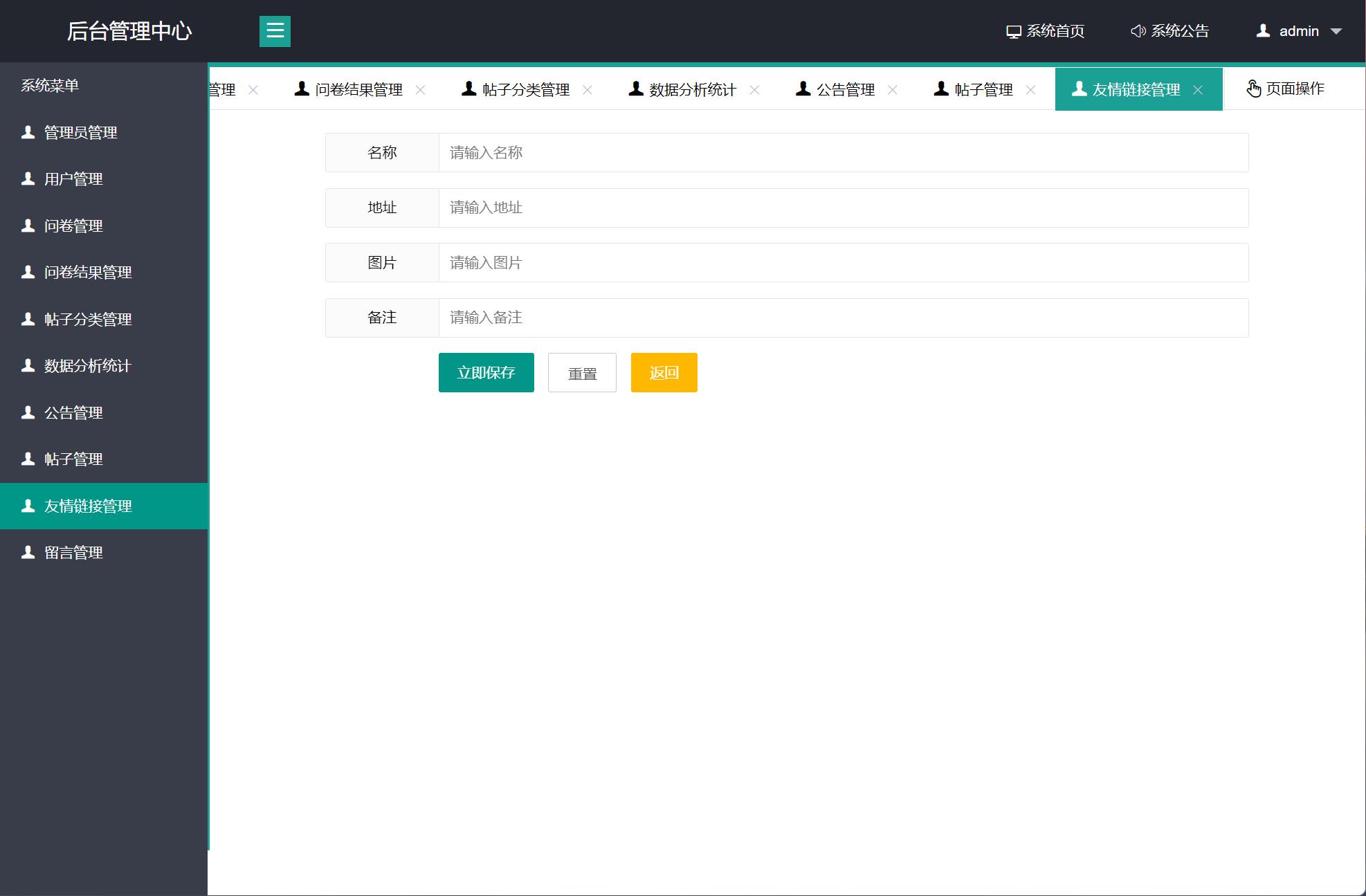Expand the admin user dropdown arrow
The height and width of the screenshot is (896, 1366).
pos(1336,31)
